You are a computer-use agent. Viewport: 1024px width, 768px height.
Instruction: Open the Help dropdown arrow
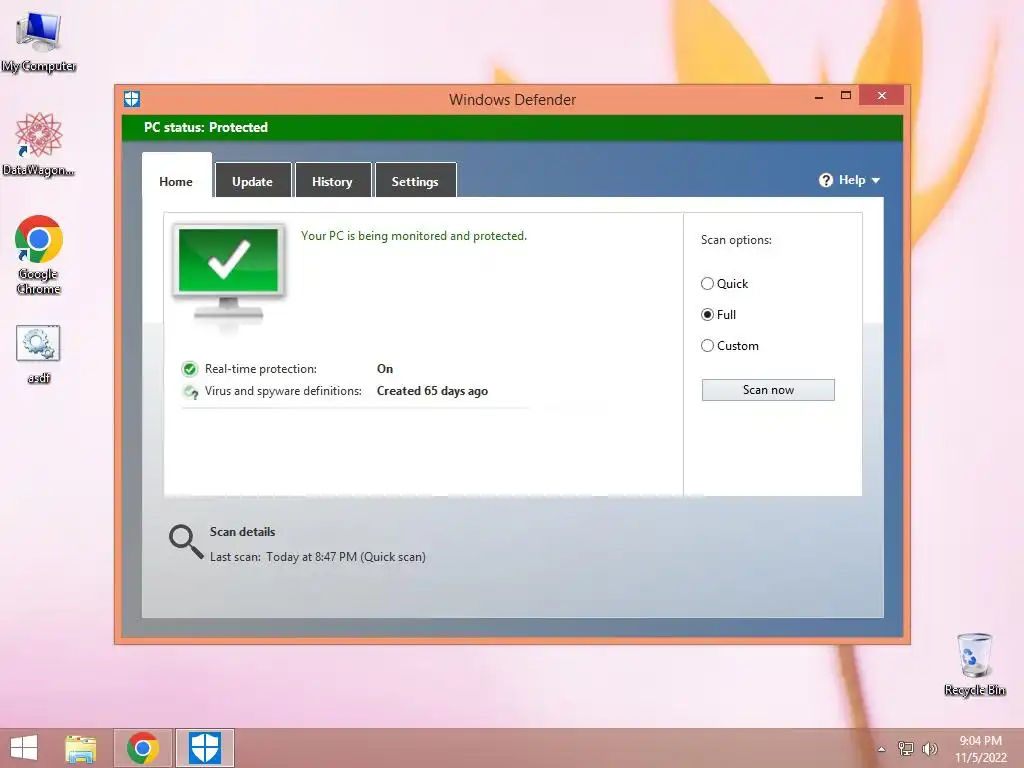pyautogui.click(x=876, y=180)
